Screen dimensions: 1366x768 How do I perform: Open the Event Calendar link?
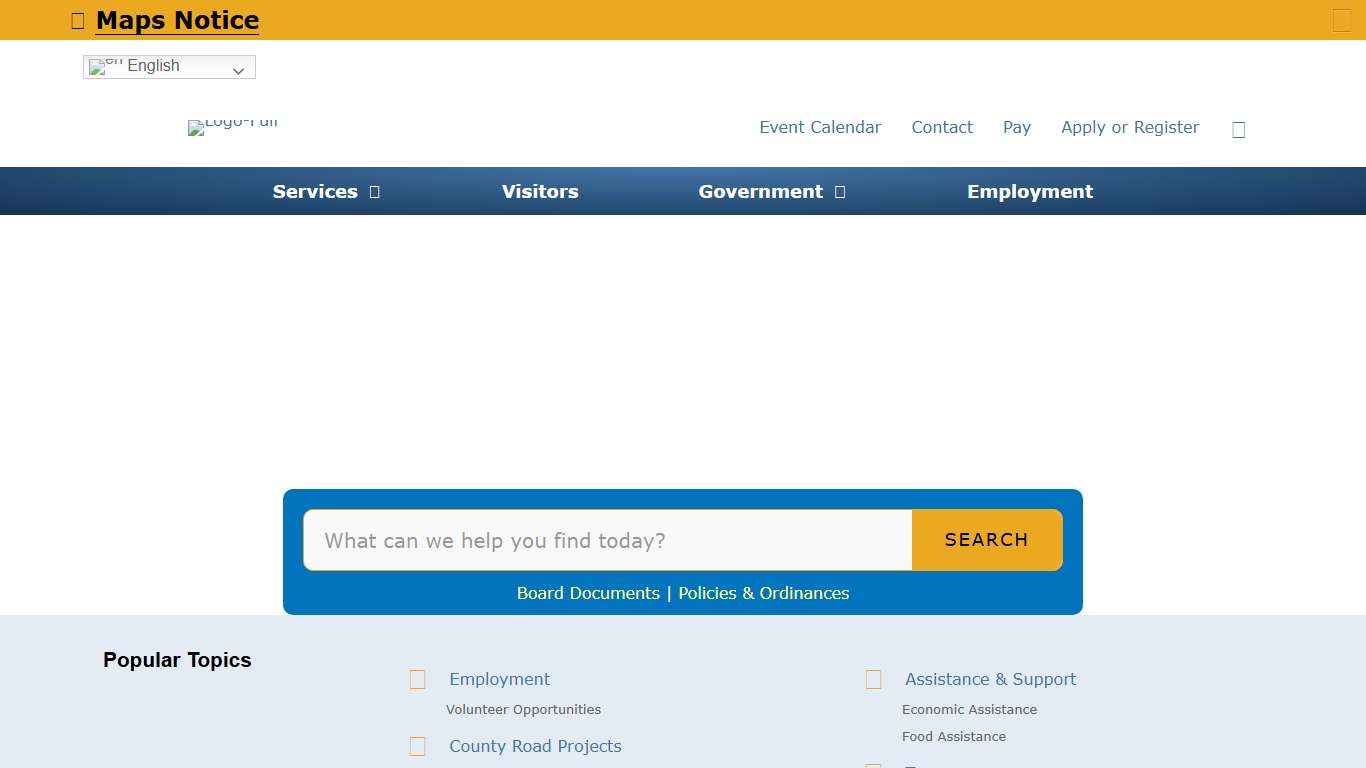tap(820, 128)
